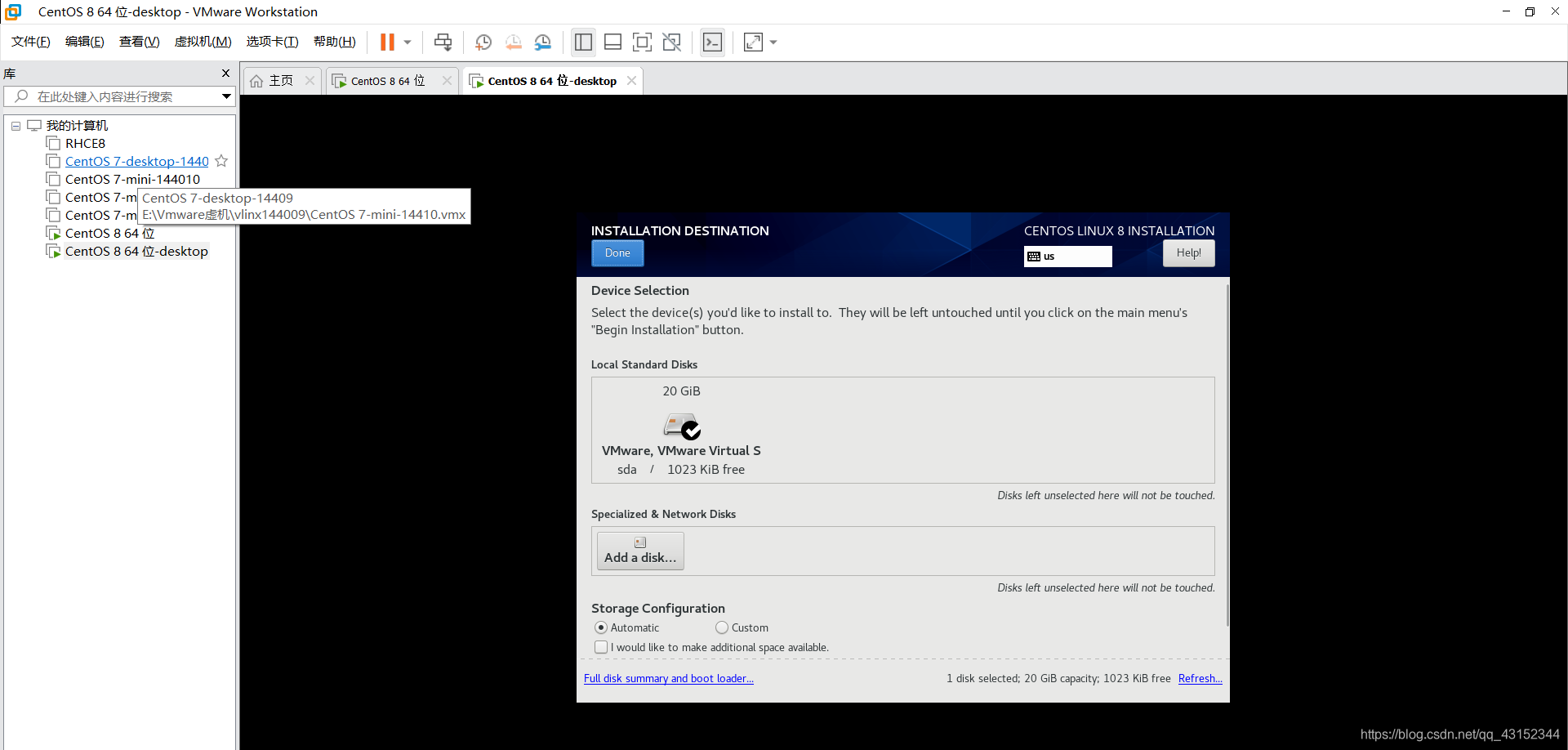Enable make additional space available checkbox
The width and height of the screenshot is (1568, 750).
pyautogui.click(x=602, y=647)
